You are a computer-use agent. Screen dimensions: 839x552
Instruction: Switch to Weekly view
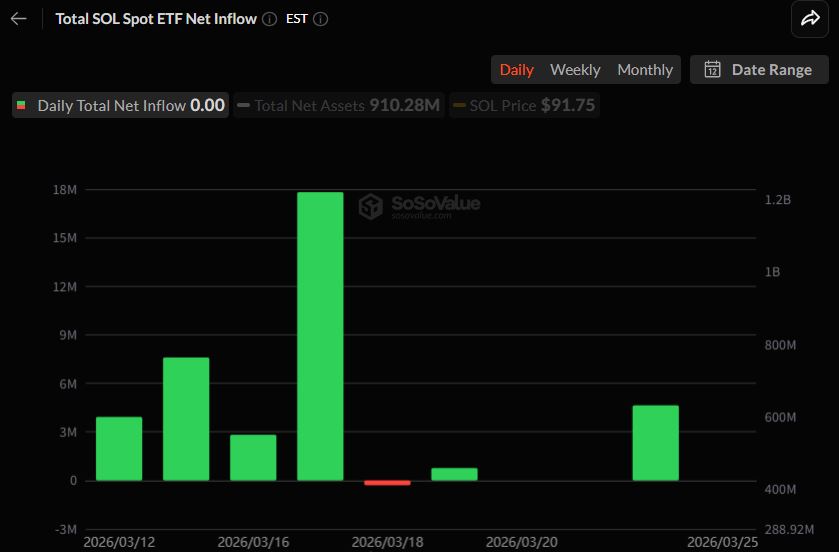(x=575, y=69)
